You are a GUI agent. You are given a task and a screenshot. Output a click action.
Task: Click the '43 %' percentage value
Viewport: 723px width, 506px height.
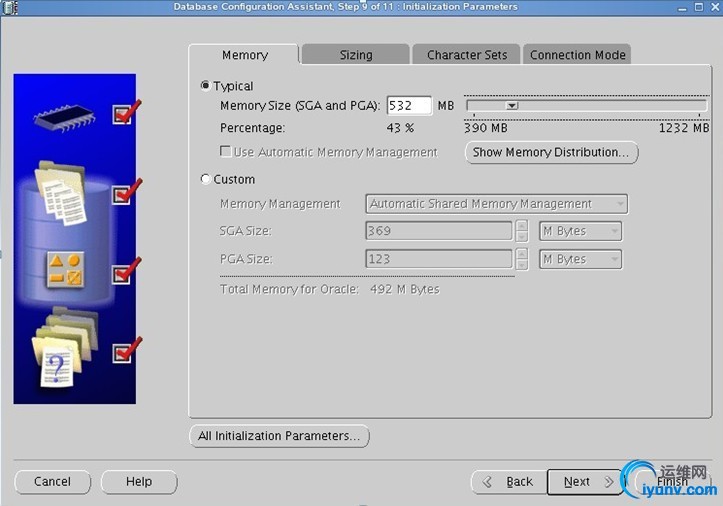click(x=400, y=128)
